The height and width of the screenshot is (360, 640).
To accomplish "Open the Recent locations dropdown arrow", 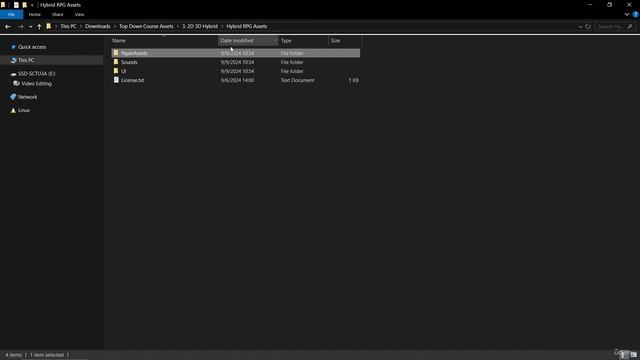I will 31,27.
